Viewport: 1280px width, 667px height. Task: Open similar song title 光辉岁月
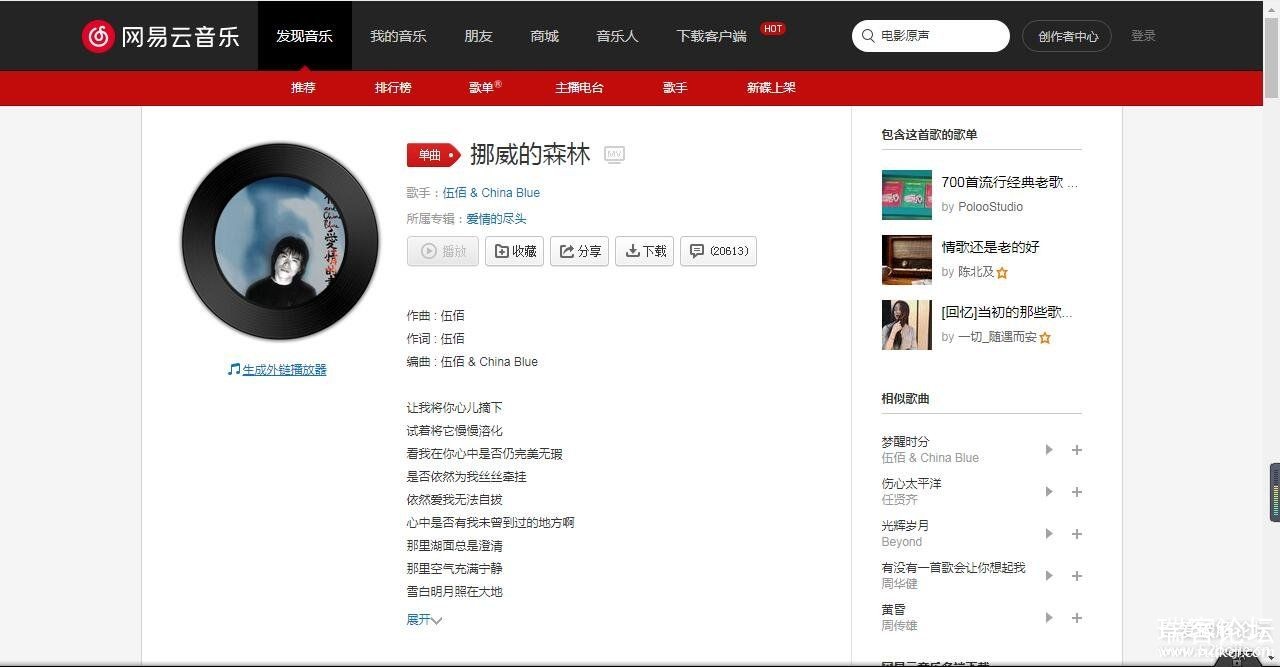(x=905, y=526)
